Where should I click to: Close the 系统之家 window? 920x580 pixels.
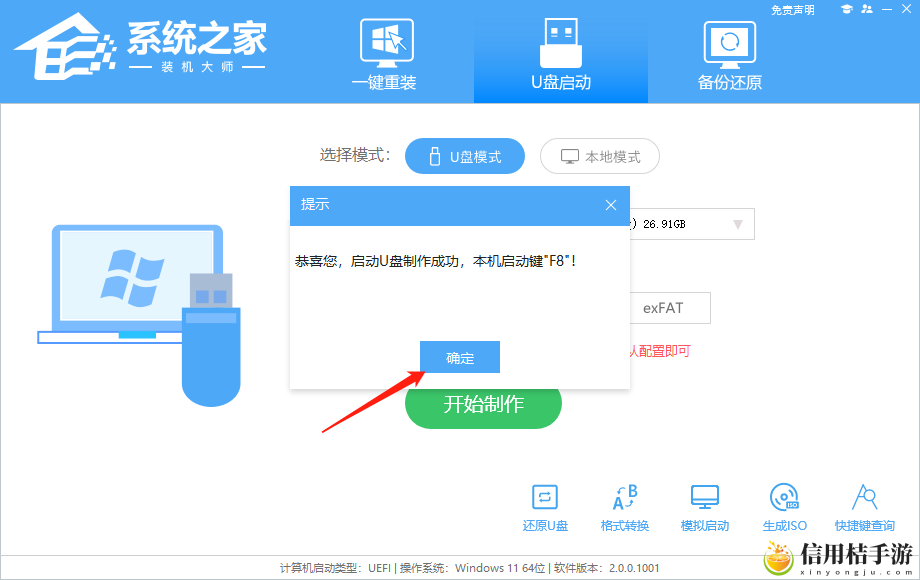click(907, 9)
